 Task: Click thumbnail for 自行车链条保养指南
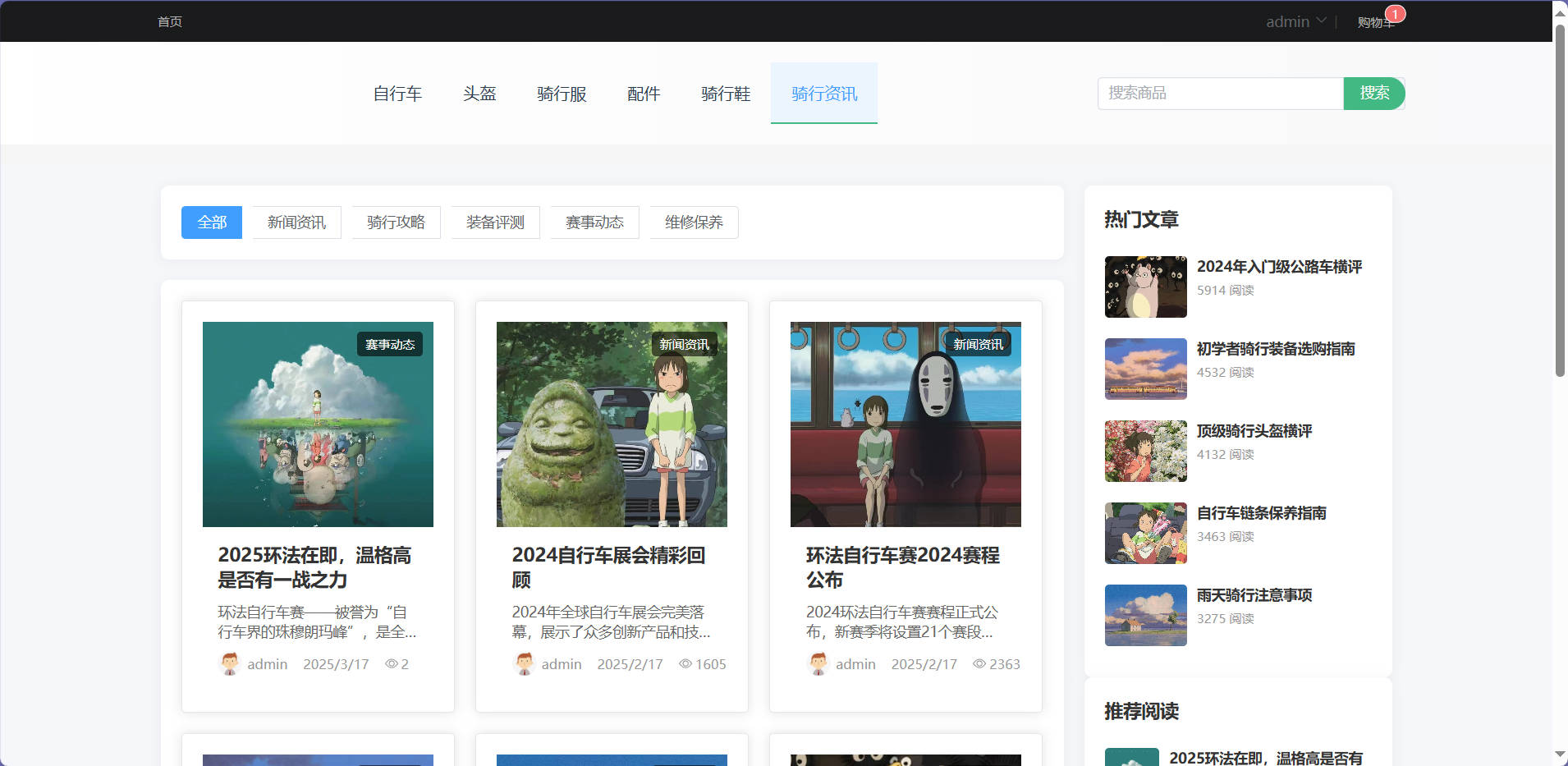[1146, 533]
